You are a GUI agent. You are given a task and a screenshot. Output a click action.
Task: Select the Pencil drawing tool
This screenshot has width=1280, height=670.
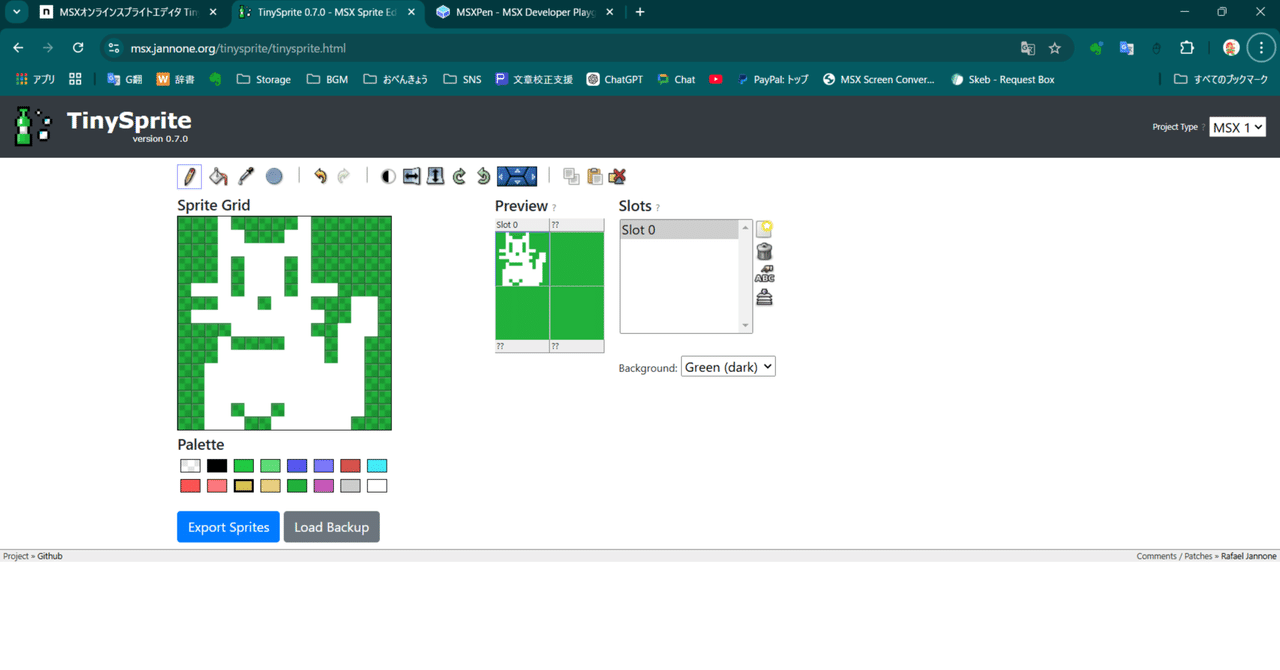[x=189, y=176]
